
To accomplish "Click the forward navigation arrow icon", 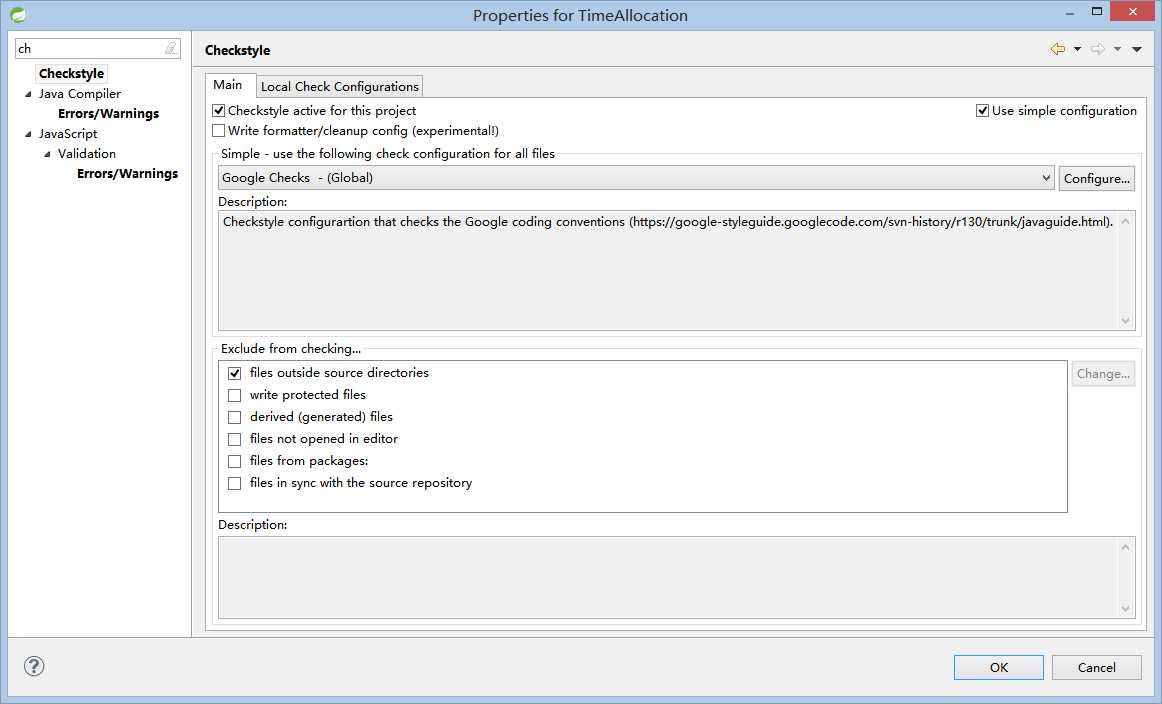I will [x=1098, y=49].
